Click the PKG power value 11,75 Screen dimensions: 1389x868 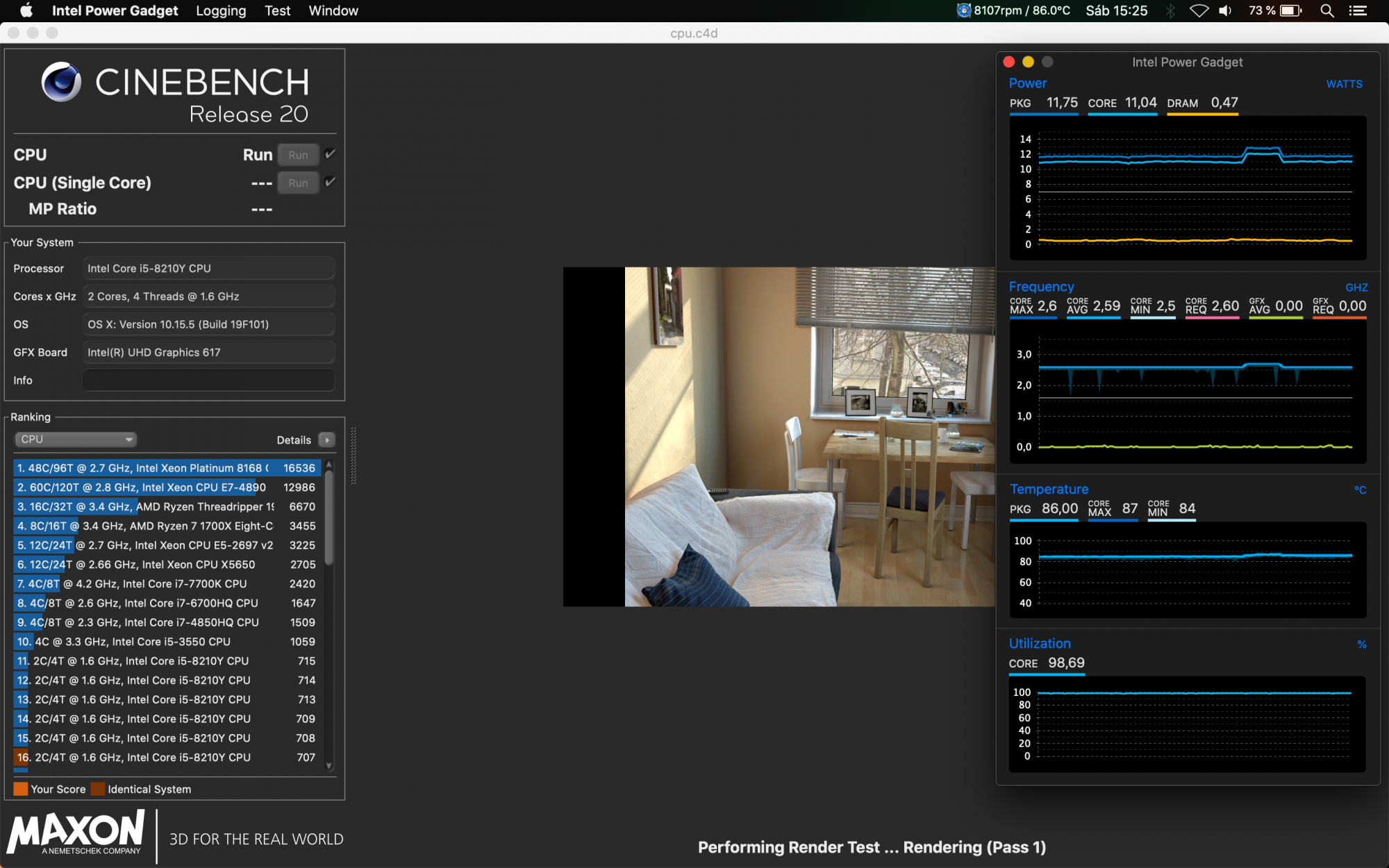click(1062, 103)
